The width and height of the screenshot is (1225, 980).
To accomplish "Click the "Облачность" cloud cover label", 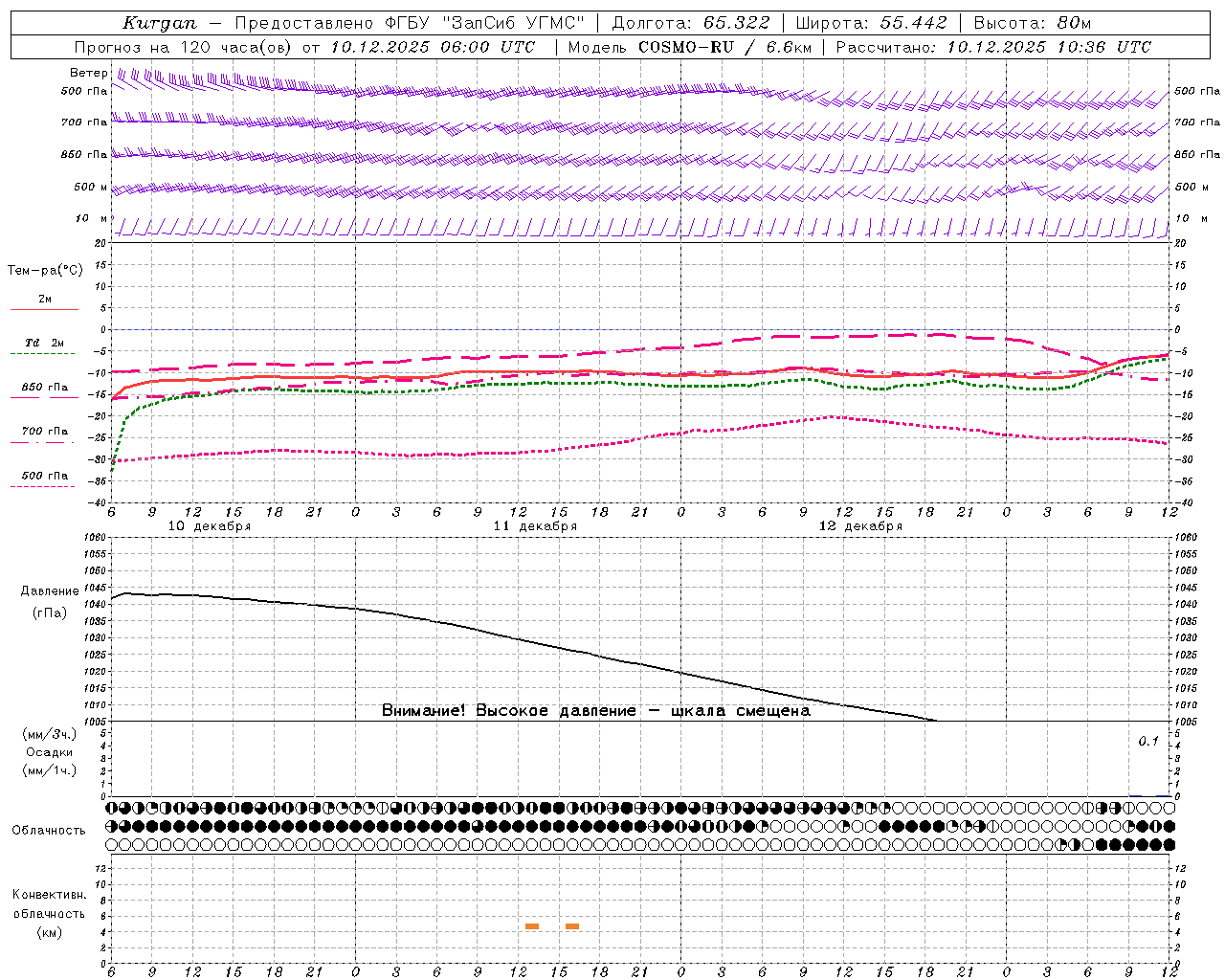I will coord(49,830).
